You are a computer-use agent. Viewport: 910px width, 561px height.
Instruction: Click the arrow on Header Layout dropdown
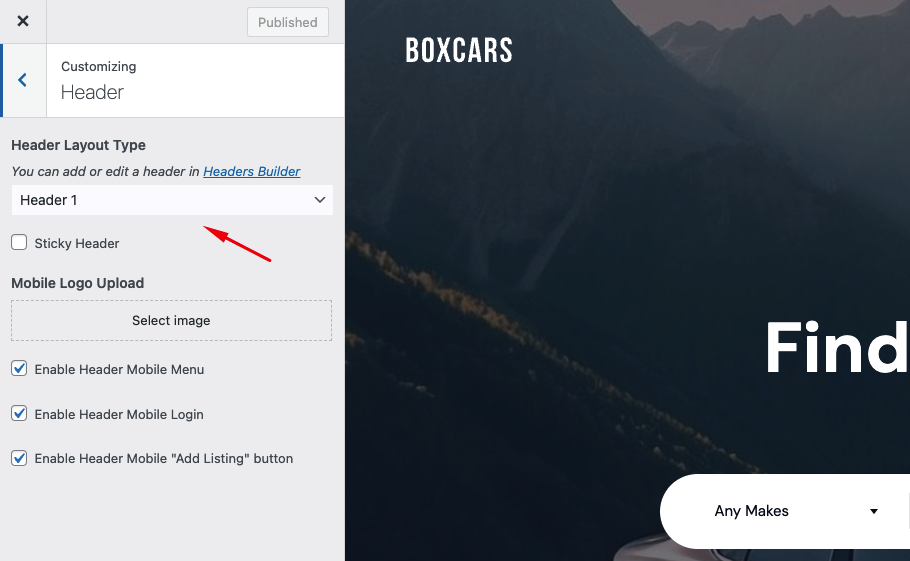[x=320, y=200]
